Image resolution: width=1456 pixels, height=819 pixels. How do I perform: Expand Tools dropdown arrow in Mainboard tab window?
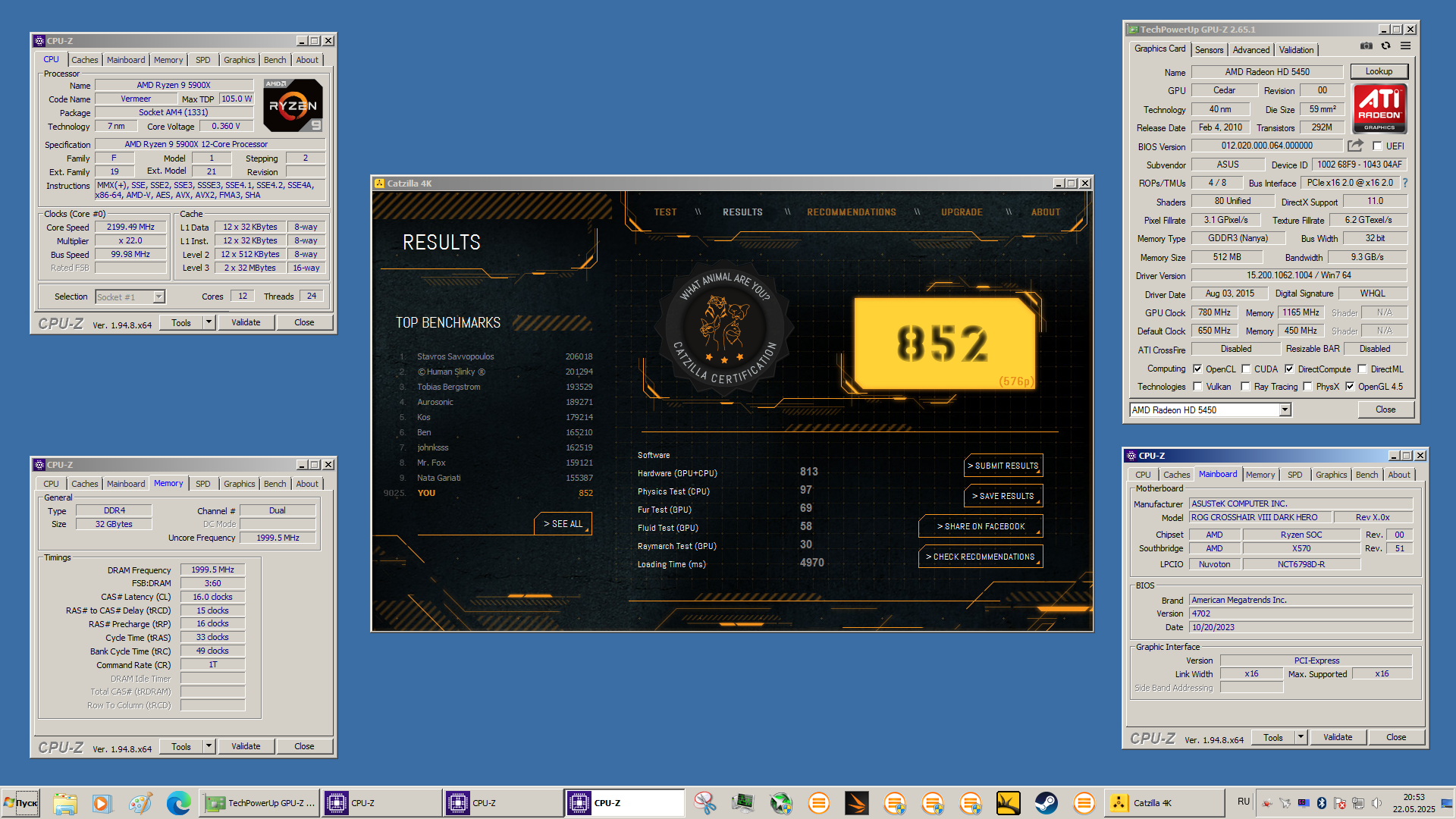point(1301,737)
